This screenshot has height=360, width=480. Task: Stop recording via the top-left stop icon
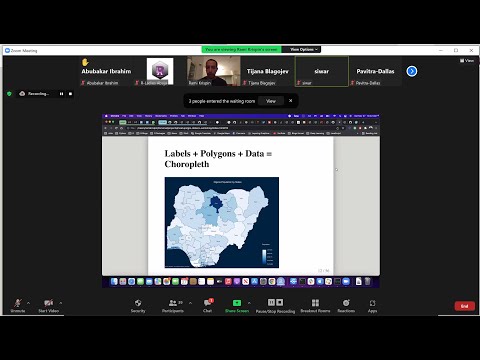[70, 94]
